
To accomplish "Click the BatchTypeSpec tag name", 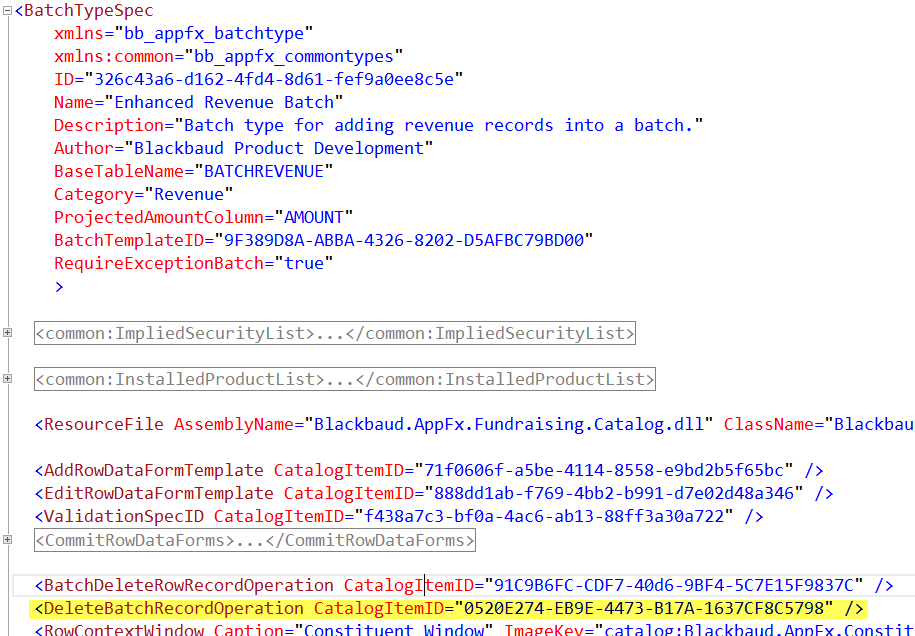I will [x=89, y=11].
